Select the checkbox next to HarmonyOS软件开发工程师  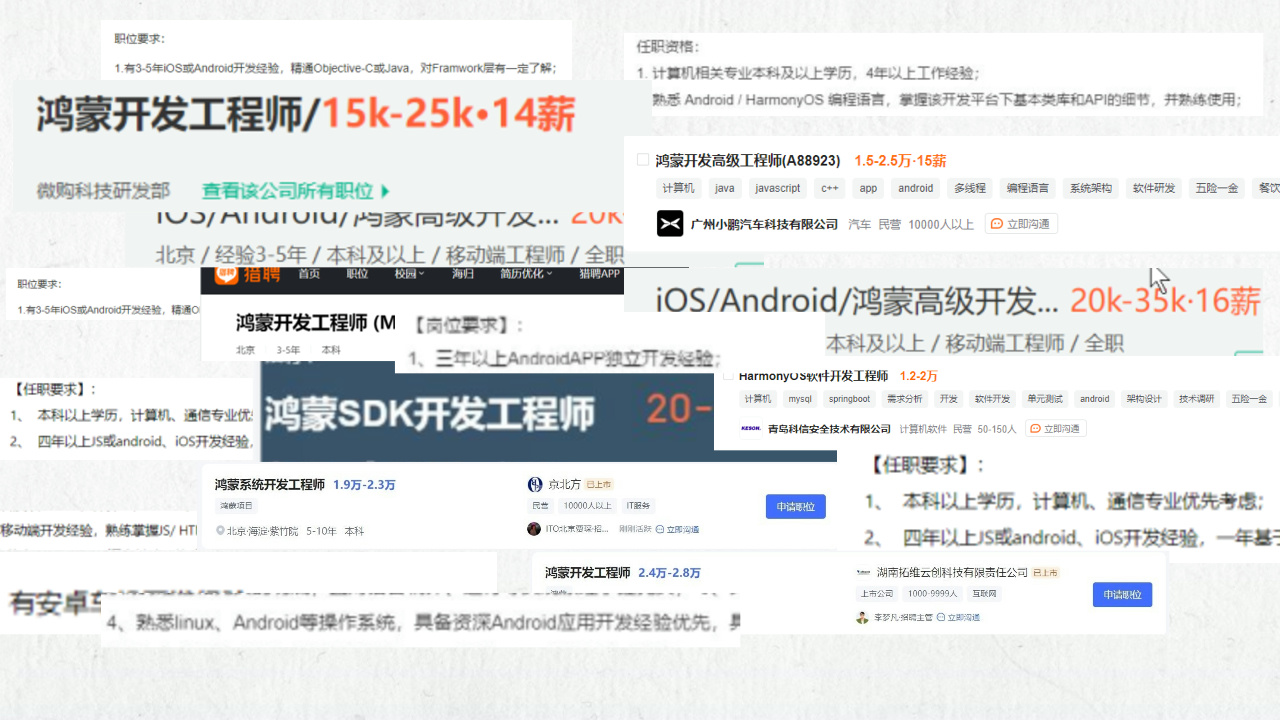727,376
